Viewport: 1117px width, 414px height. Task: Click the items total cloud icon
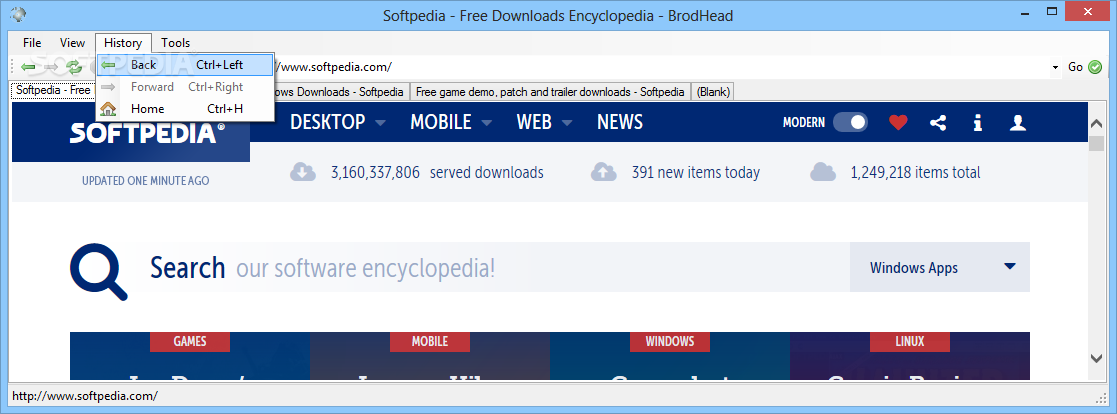coord(823,172)
